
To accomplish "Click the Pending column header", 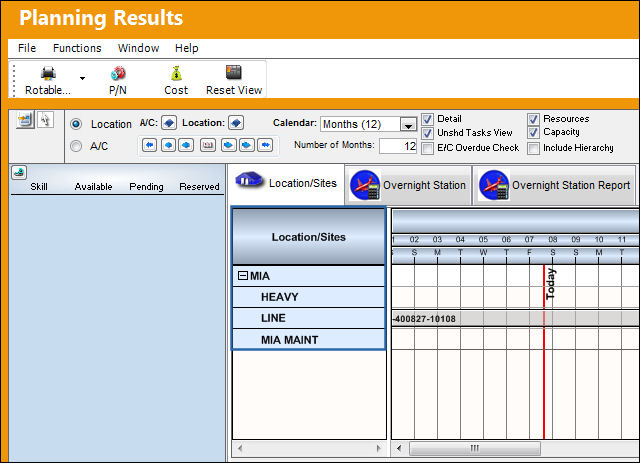I will pos(146,187).
